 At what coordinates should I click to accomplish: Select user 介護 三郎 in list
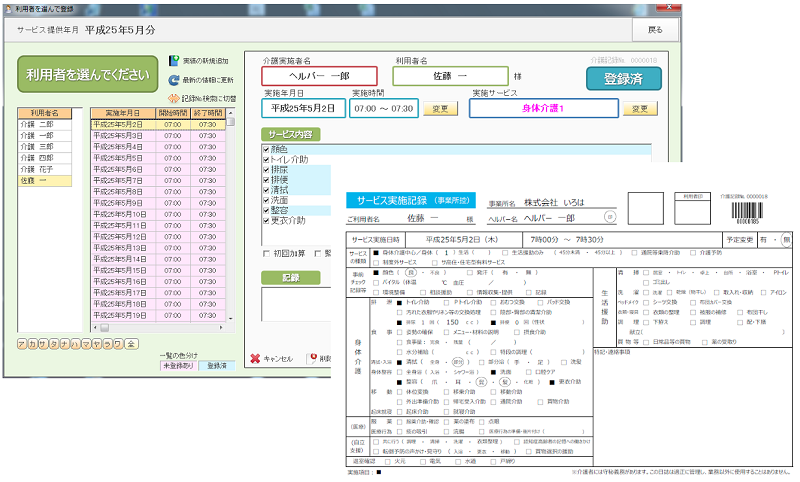(x=44, y=147)
